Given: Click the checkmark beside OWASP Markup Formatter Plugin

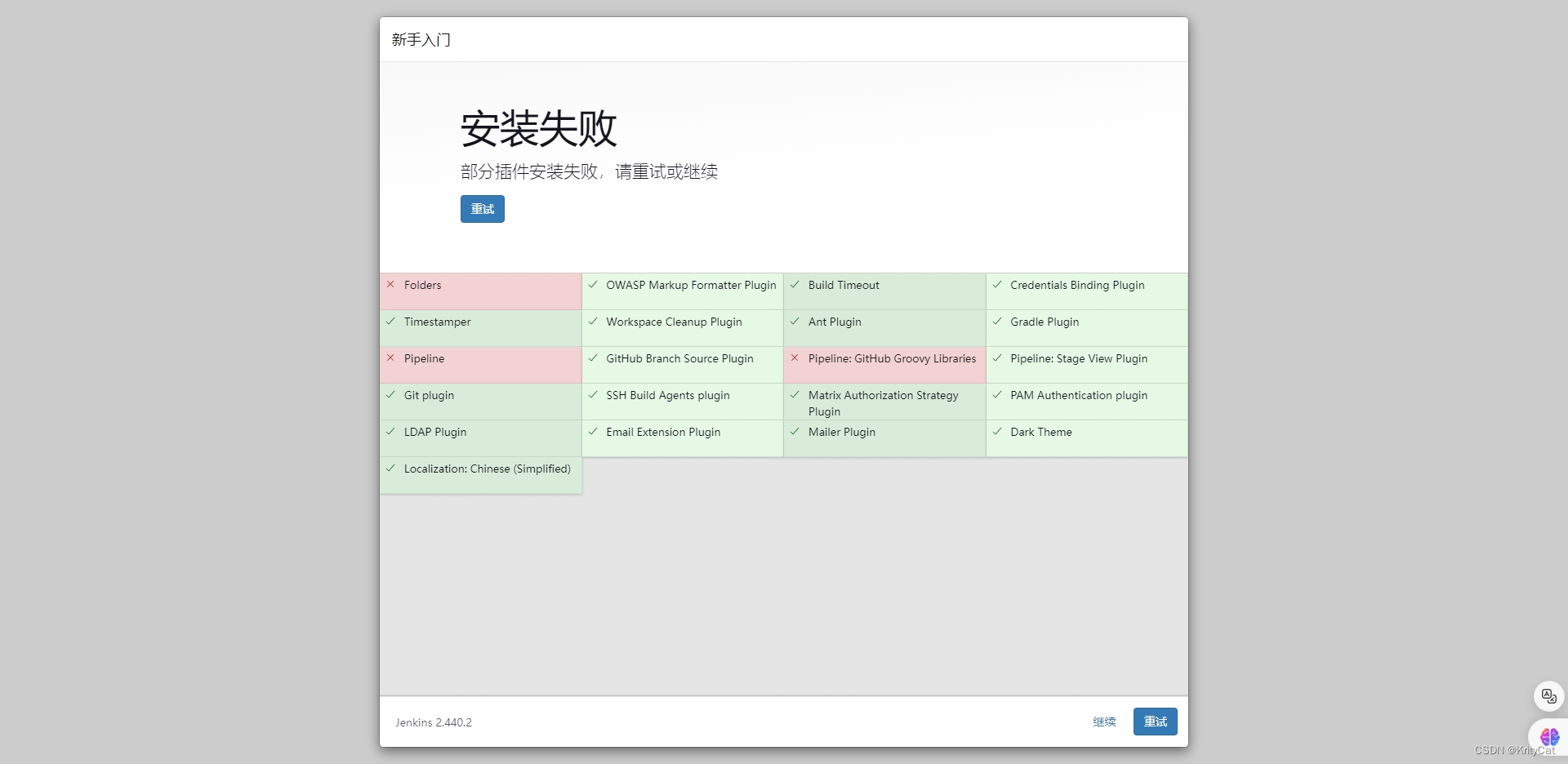Looking at the screenshot, I should click(593, 284).
